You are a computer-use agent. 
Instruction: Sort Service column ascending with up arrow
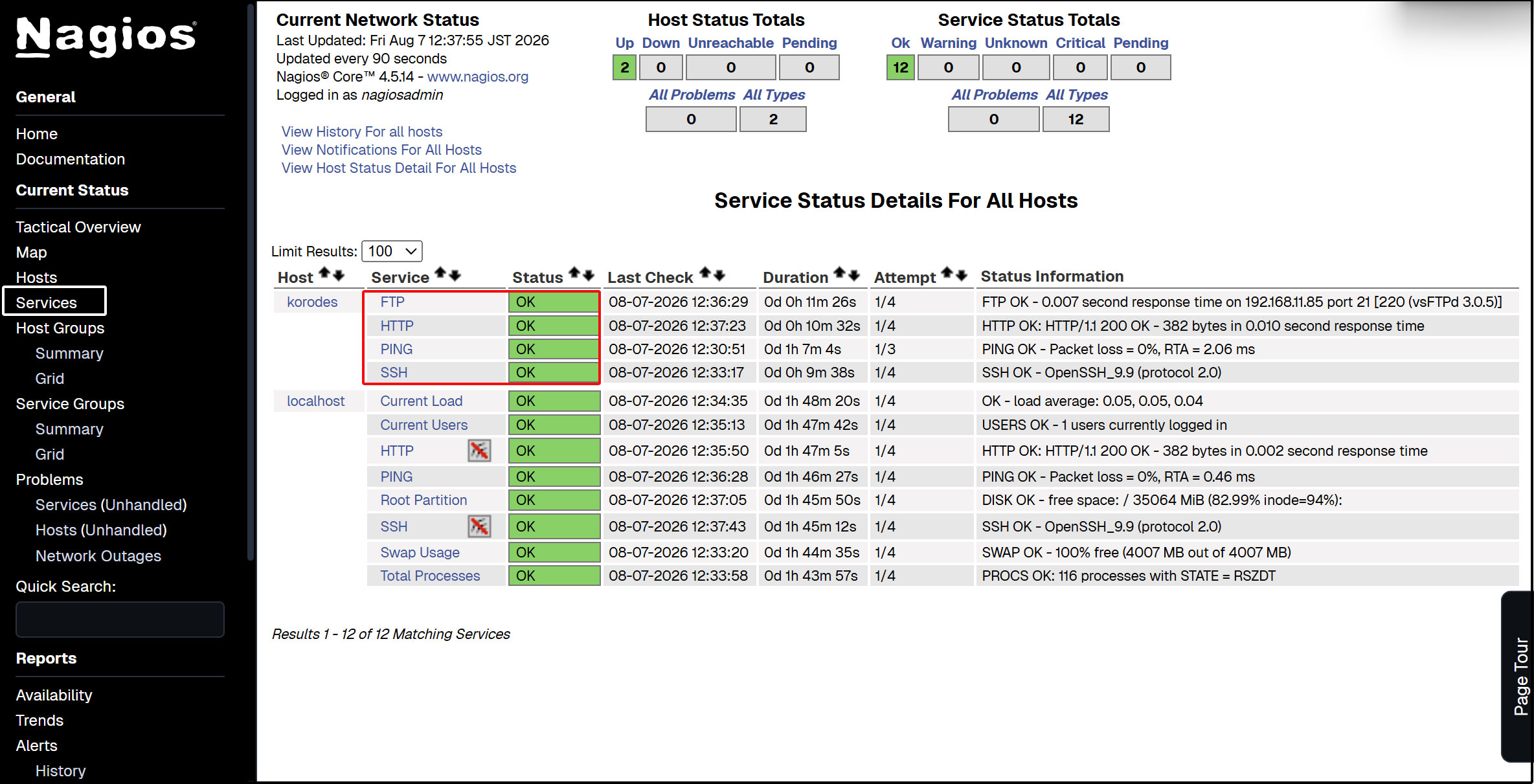pyautogui.click(x=440, y=273)
